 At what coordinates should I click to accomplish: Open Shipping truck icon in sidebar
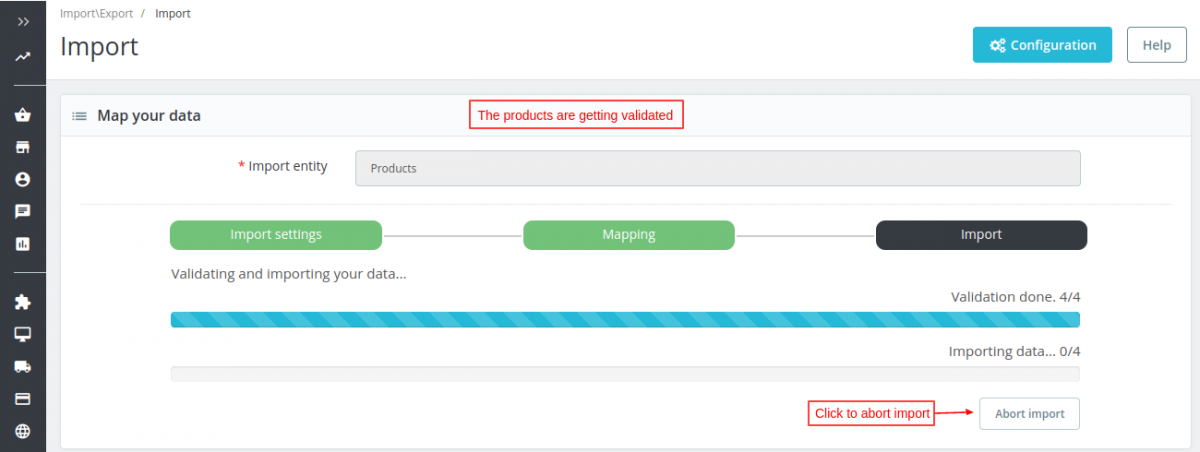[x=23, y=366]
